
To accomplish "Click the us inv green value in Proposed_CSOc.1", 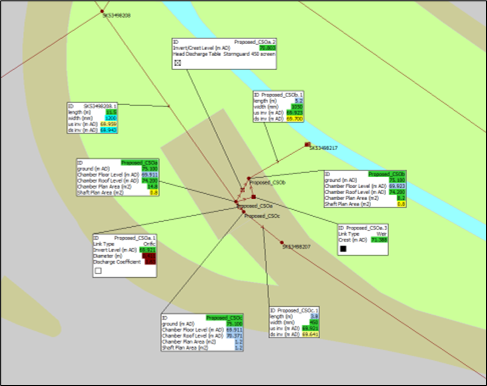I will coord(311,328).
